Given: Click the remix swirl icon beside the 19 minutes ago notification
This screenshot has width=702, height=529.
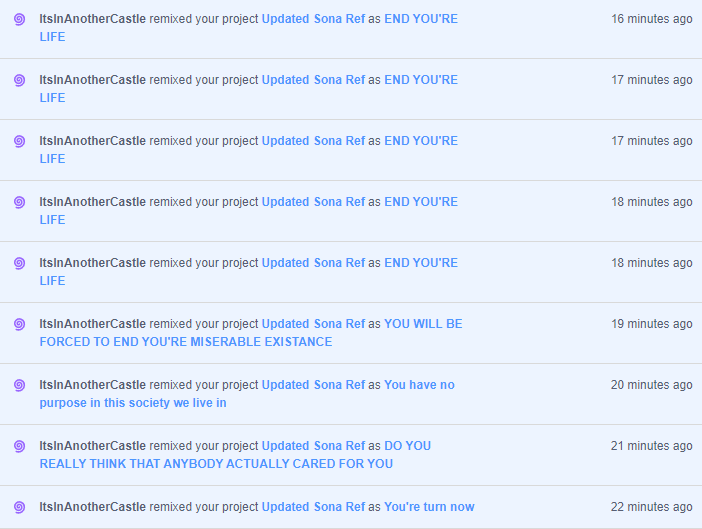Looking at the screenshot, I should pos(19,324).
